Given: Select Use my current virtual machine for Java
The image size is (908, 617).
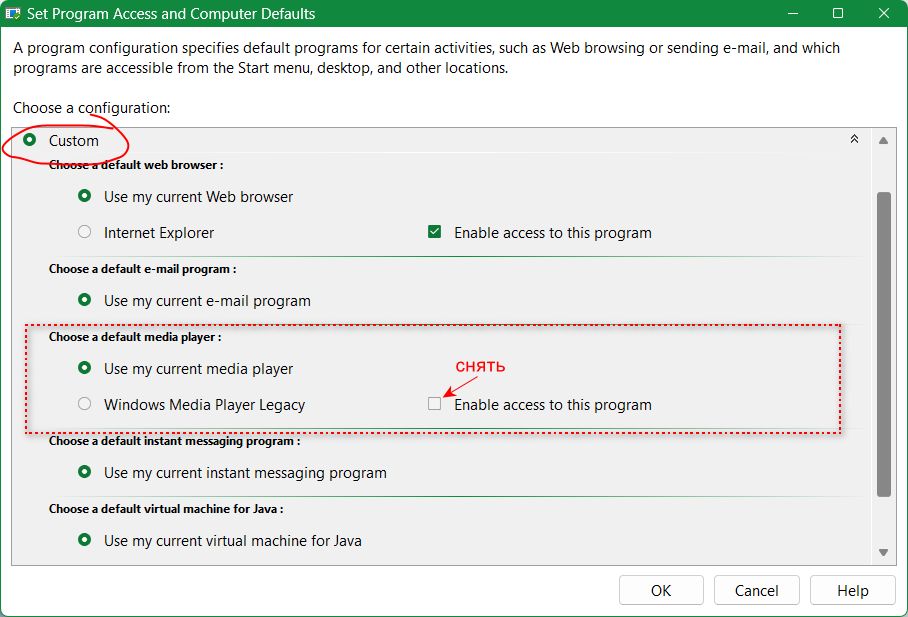Looking at the screenshot, I should (x=85, y=540).
